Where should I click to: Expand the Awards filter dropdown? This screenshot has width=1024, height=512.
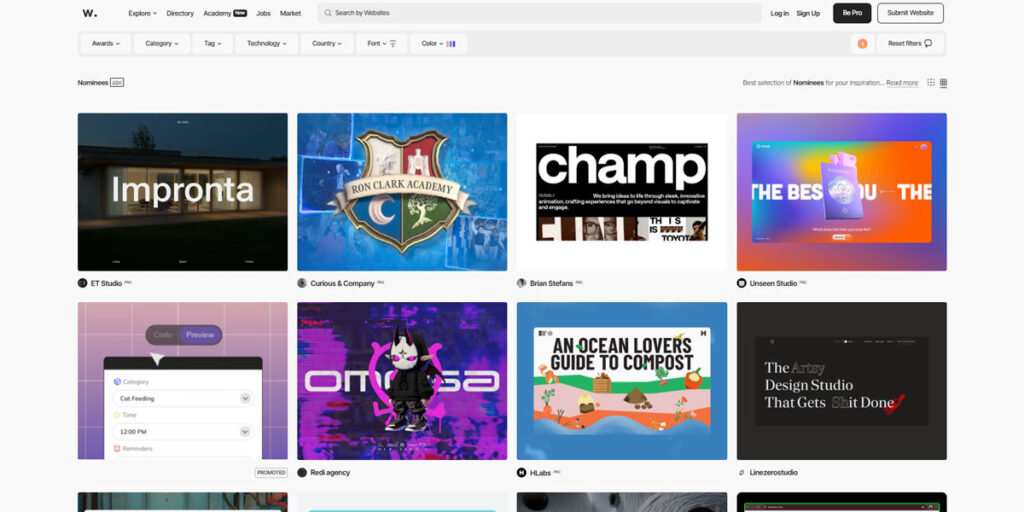point(106,44)
